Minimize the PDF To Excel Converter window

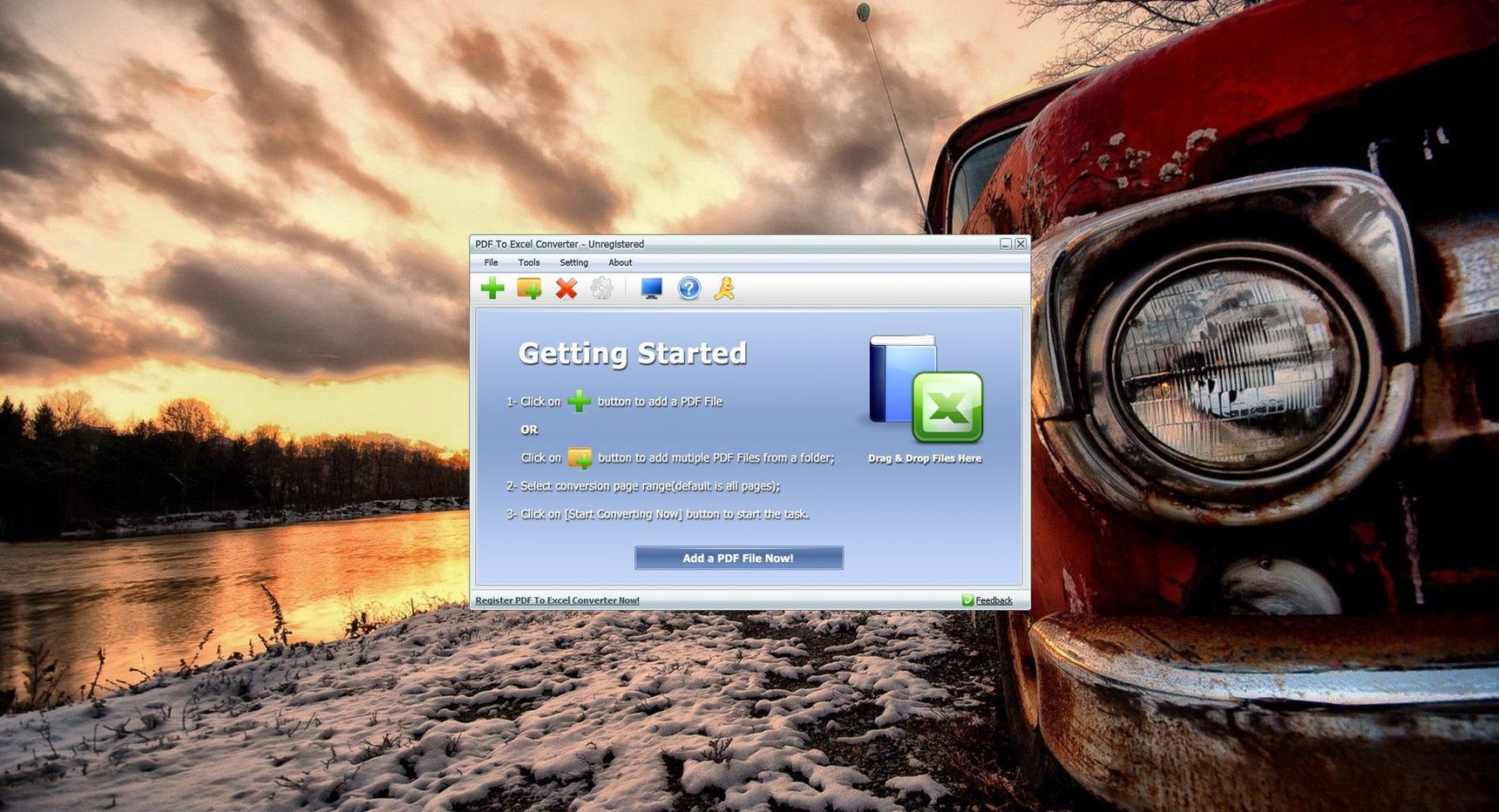[1005, 244]
